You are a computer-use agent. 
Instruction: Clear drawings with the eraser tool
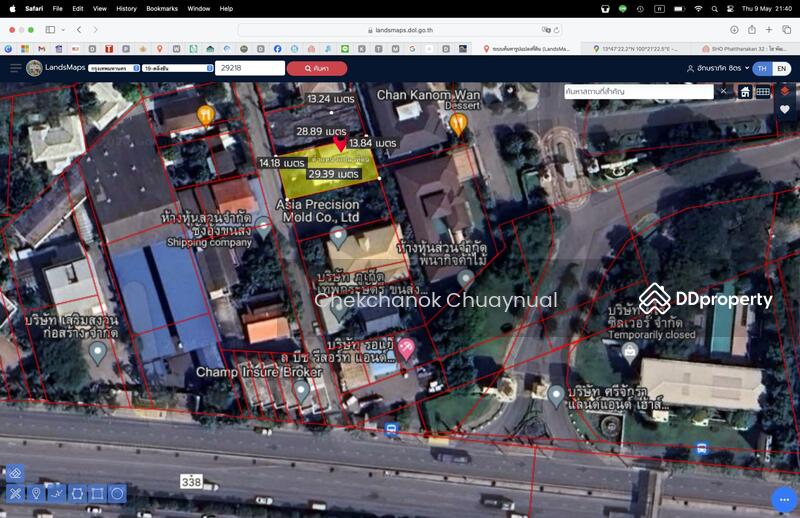[x=15, y=473]
